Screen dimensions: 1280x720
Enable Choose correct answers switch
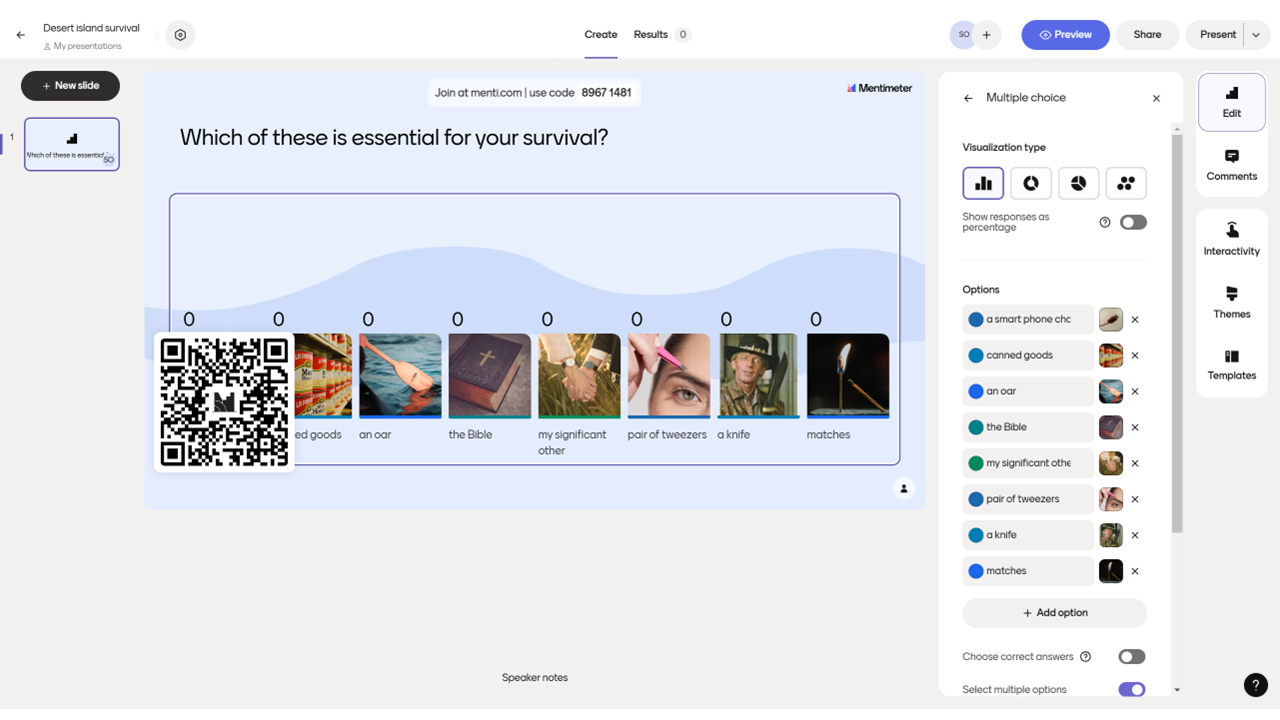pyautogui.click(x=1131, y=657)
